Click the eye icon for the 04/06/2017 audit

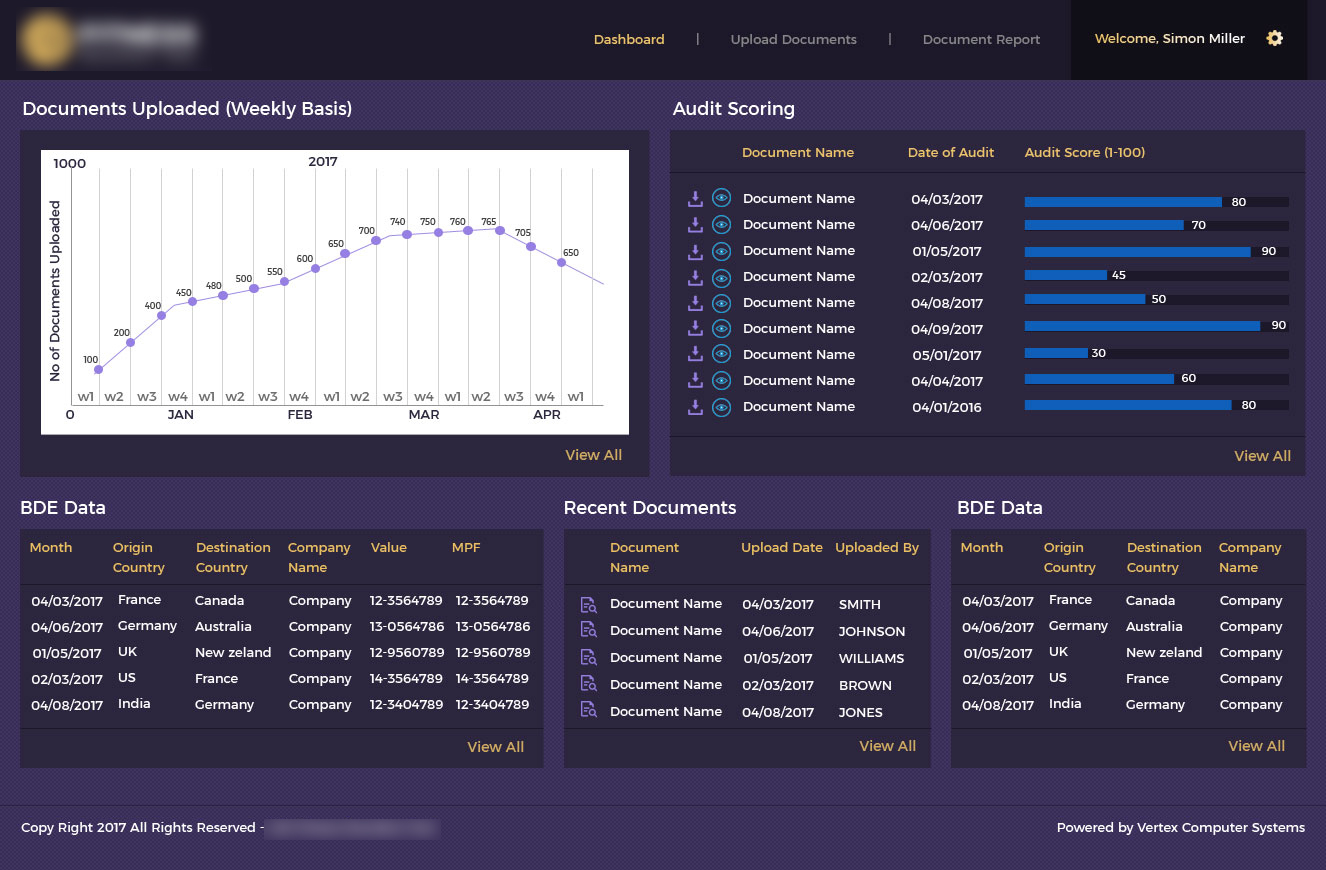(721, 225)
